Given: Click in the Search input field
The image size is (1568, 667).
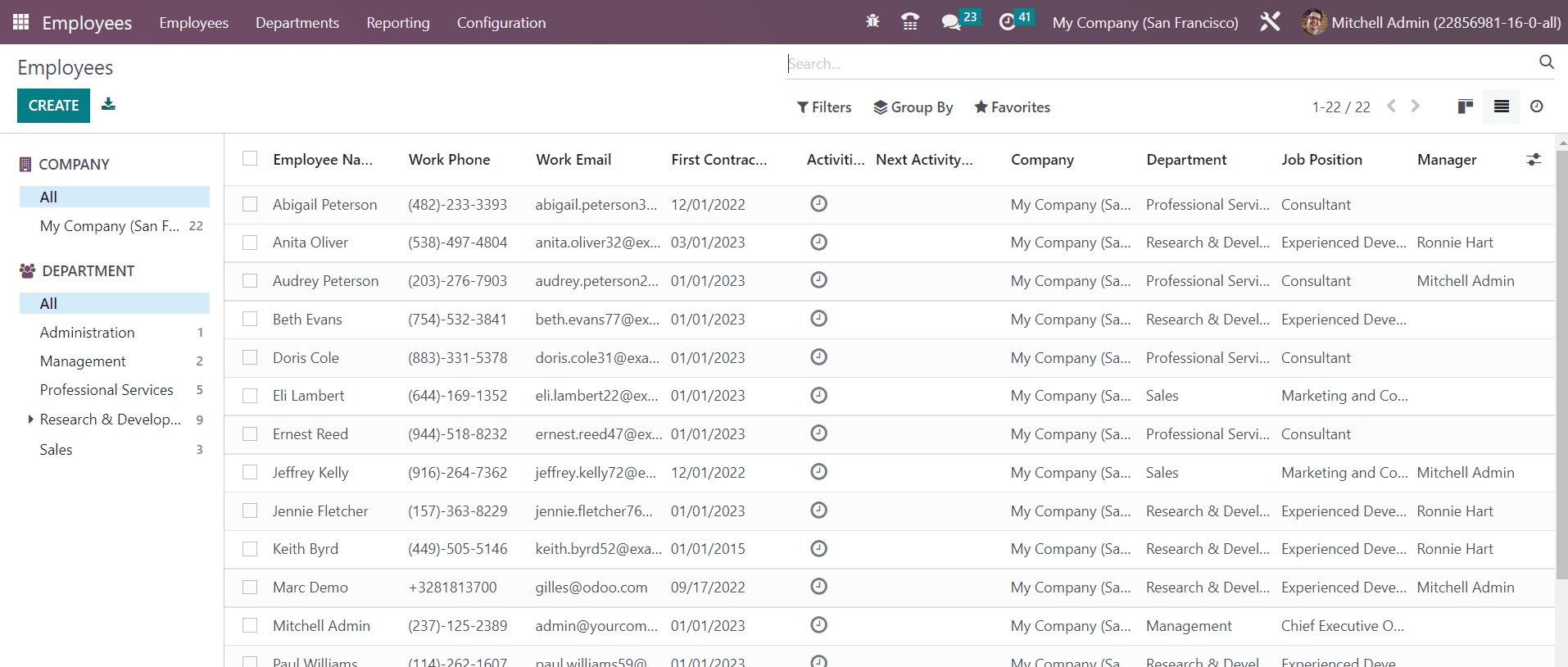Looking at the screenshot, I should (x=1147, y=64).
